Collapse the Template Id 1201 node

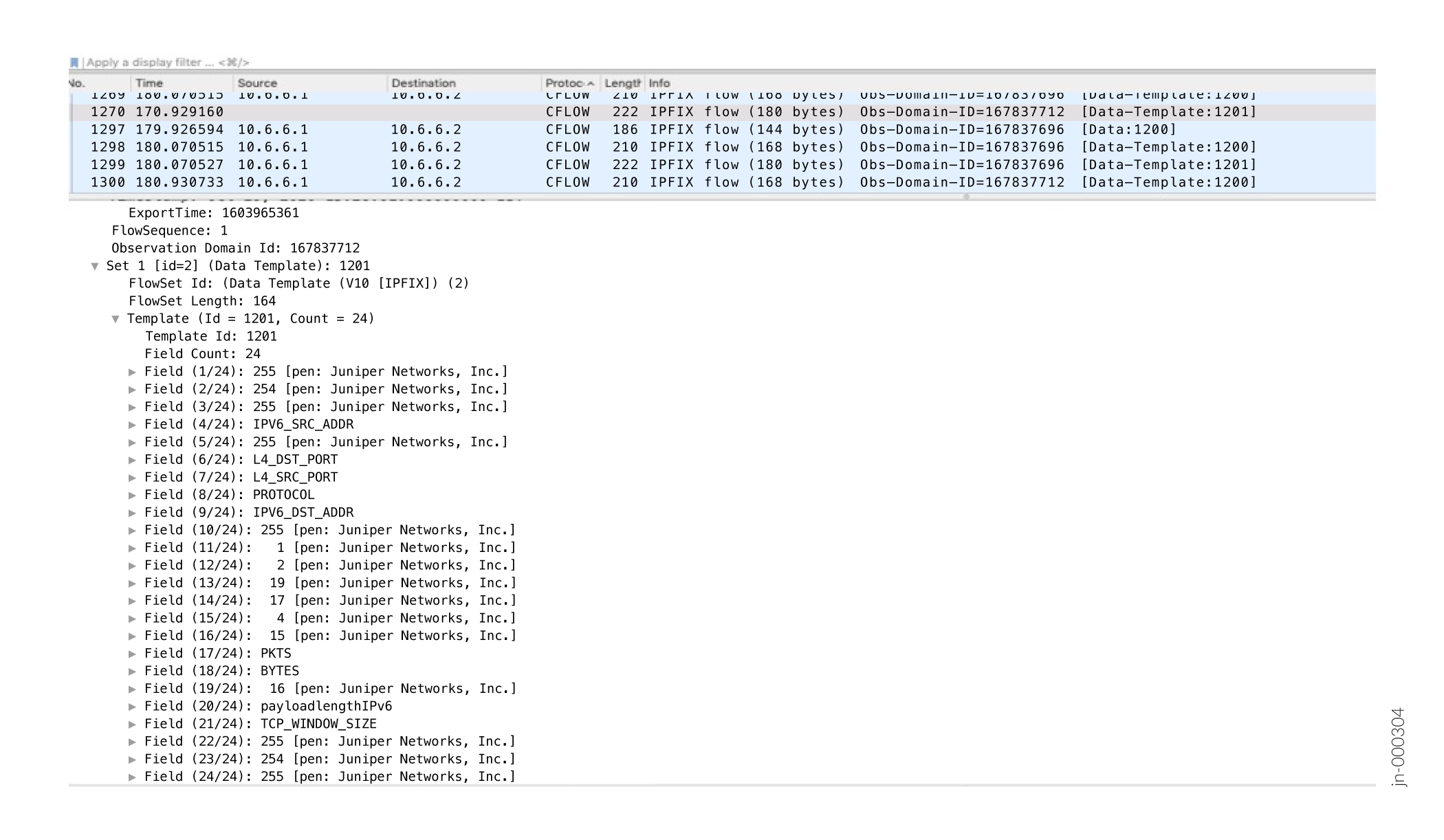[x=116, y=319]
